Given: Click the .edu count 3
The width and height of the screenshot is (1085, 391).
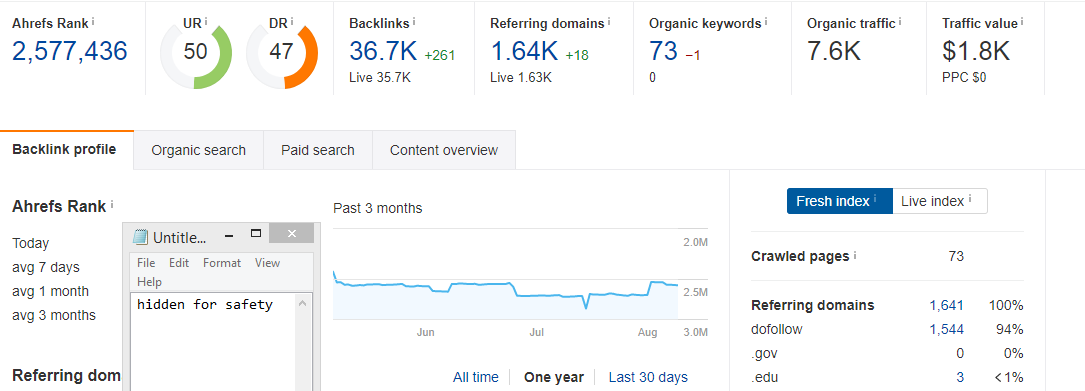Looking at the screenshot, I should (x=960, y=377).
